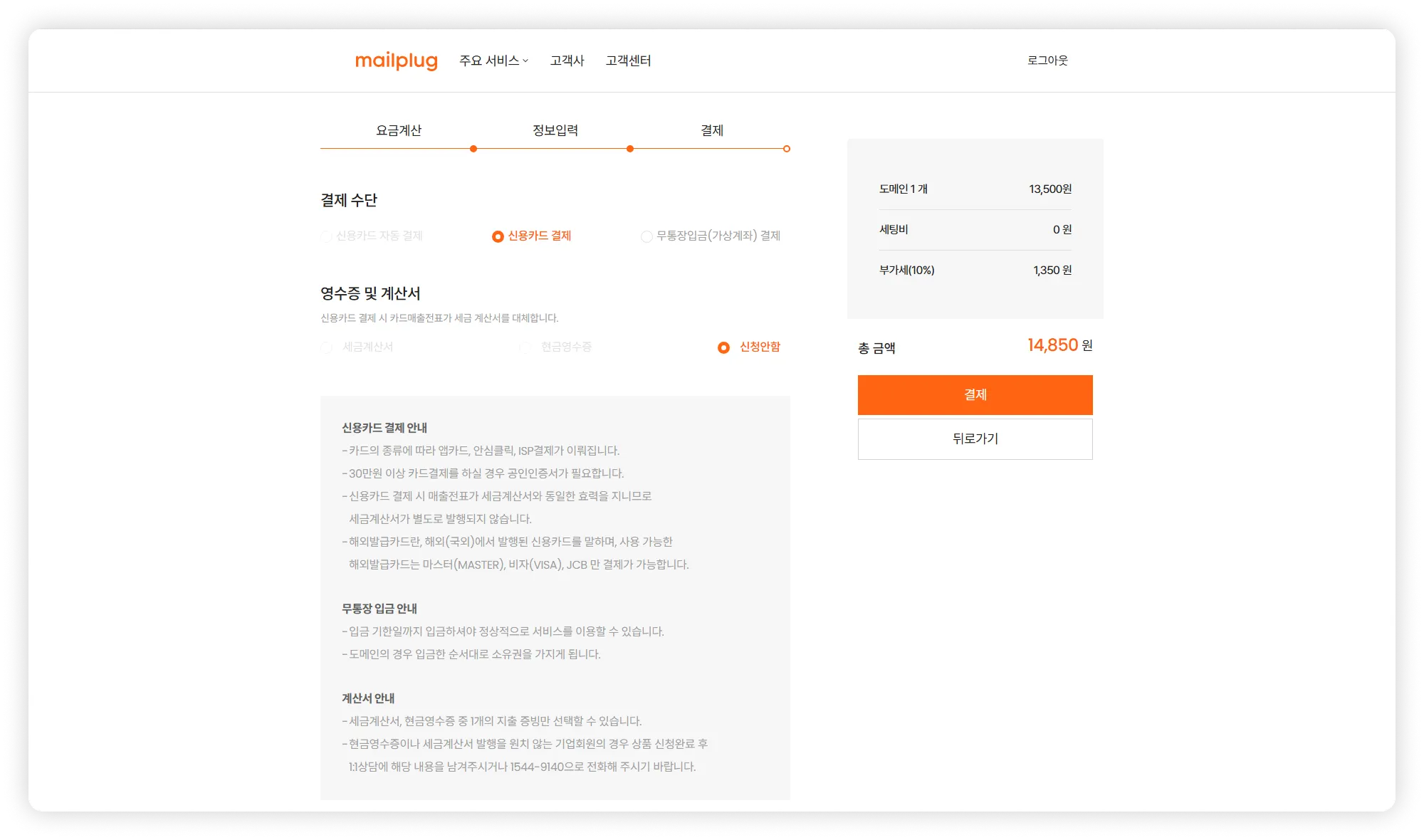Click the final hollow progress dot
The image size is (1424, 840).
[787, 149]
